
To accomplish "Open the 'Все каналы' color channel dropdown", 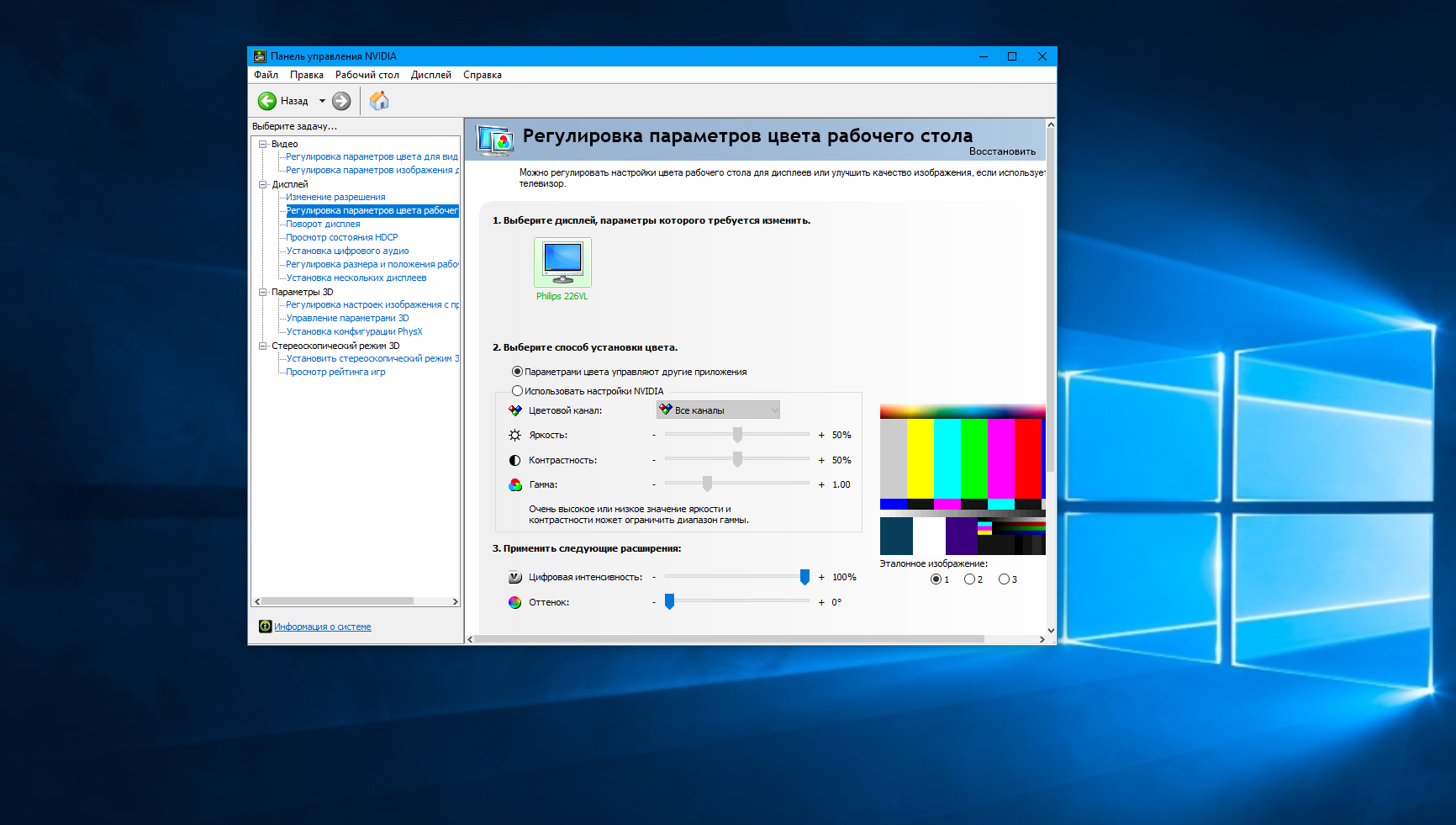I will point(718,410).
